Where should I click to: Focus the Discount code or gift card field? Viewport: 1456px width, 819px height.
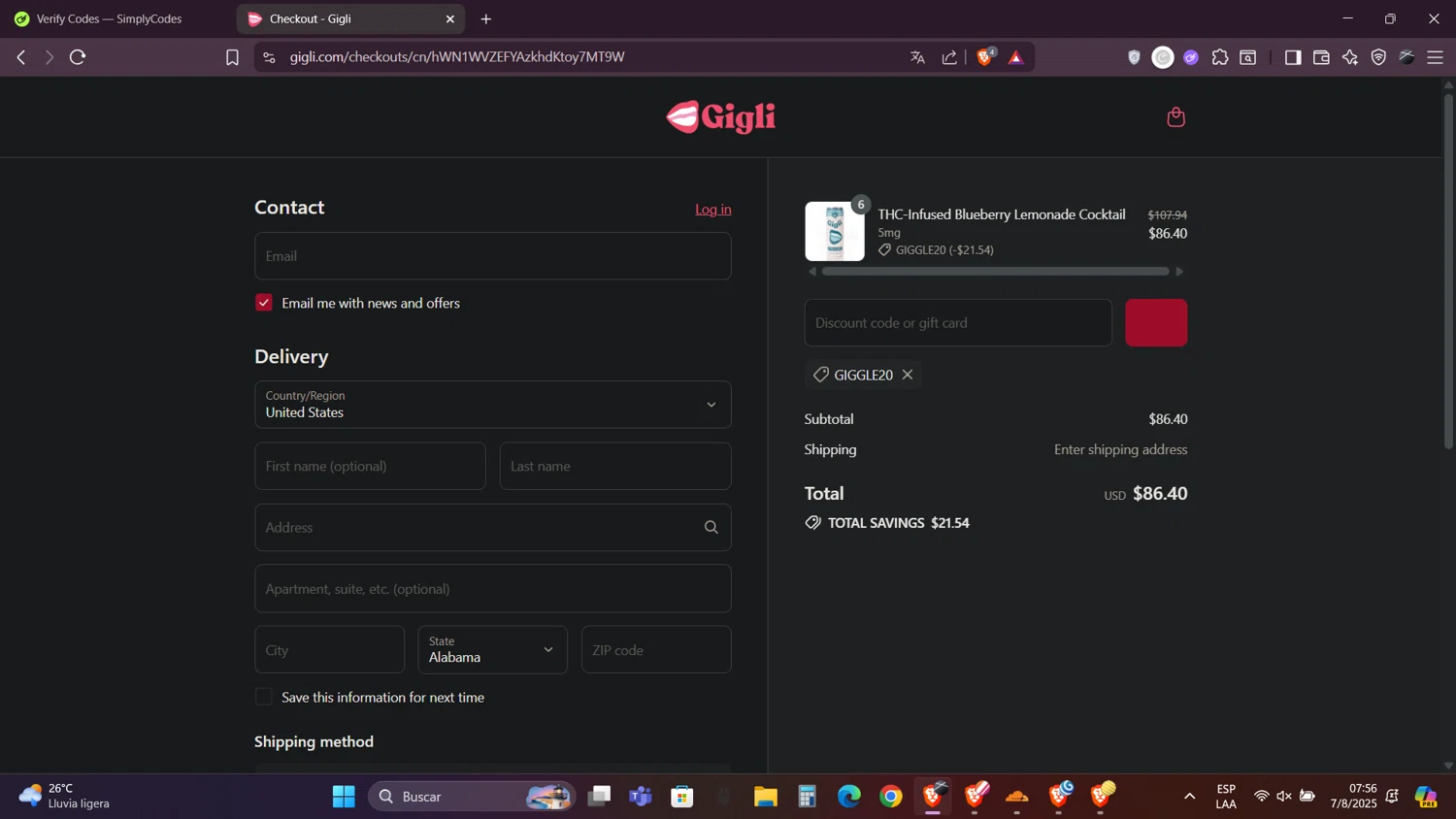tap(958, 322)
